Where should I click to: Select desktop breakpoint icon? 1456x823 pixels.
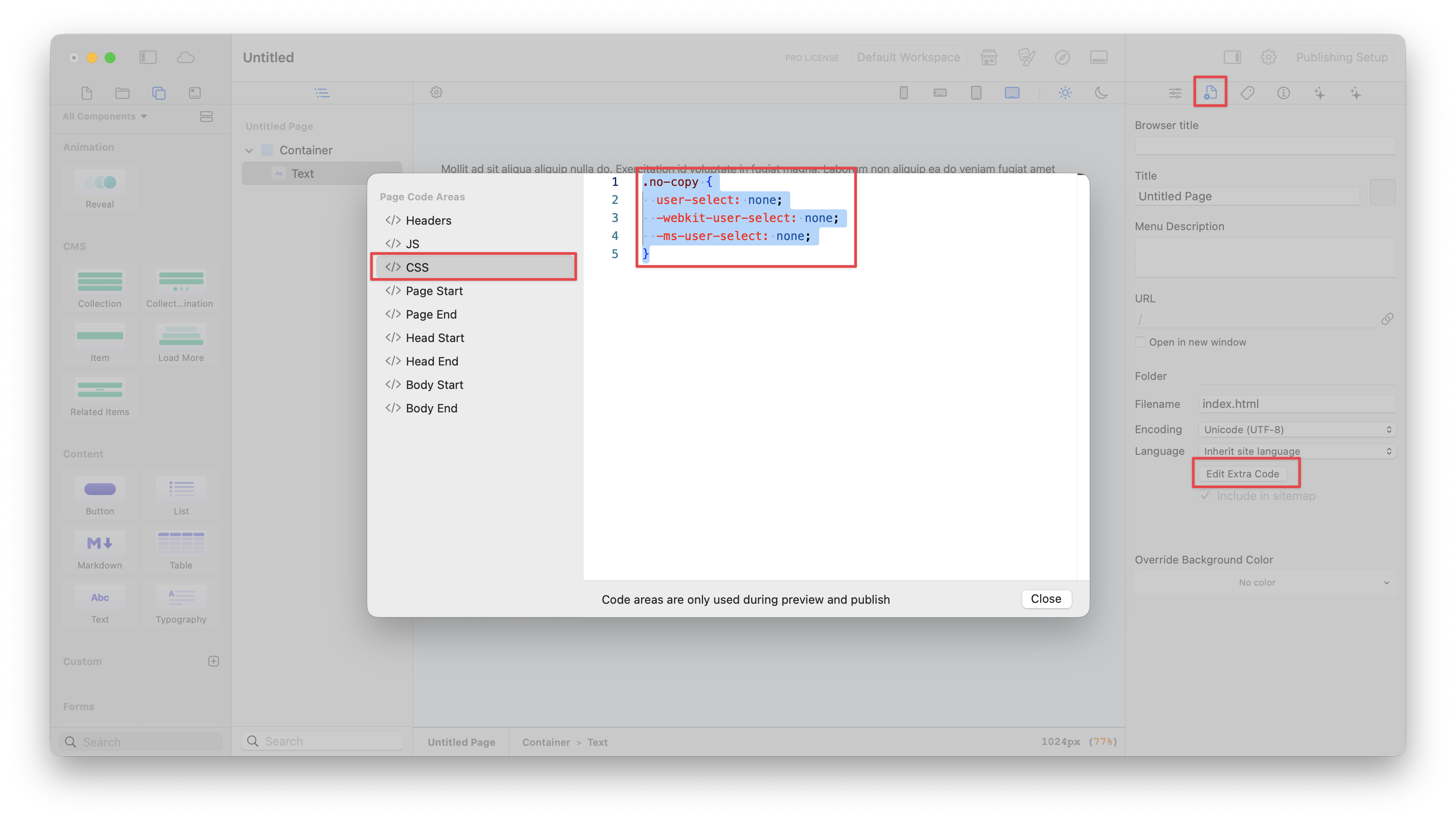tap(1012, 92)
